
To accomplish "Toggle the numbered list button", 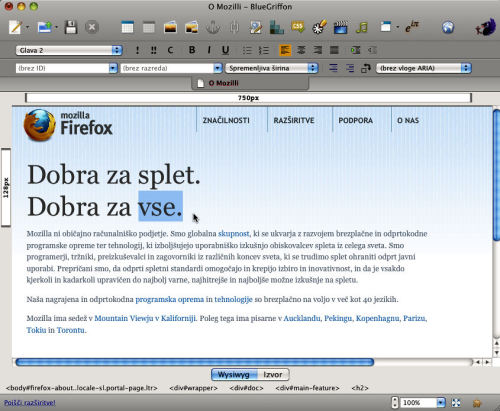I will (264, 50).
